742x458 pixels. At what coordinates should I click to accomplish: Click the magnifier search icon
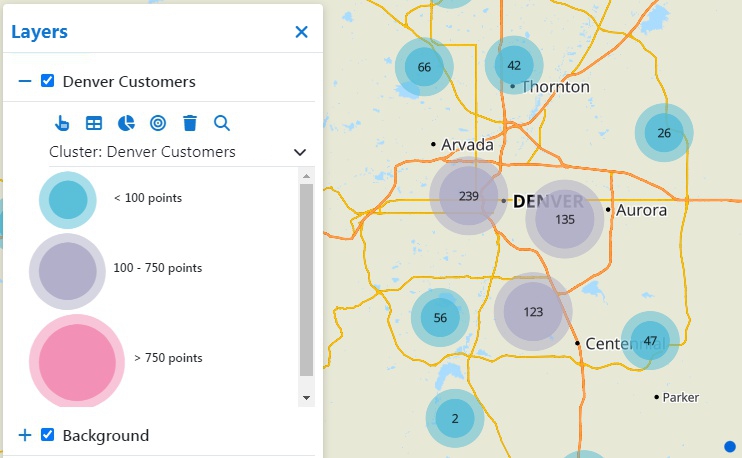[222, 123]
